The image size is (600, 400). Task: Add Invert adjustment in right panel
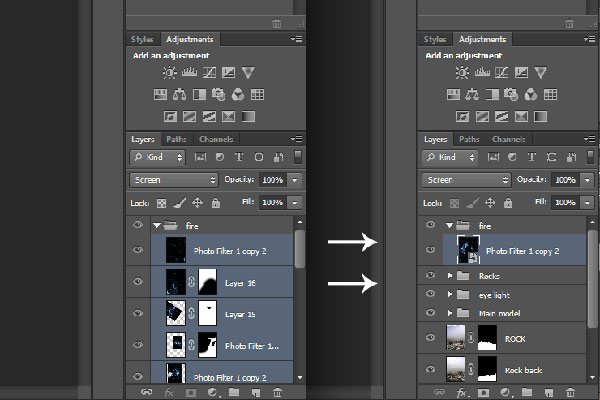[x=462, y=116]
